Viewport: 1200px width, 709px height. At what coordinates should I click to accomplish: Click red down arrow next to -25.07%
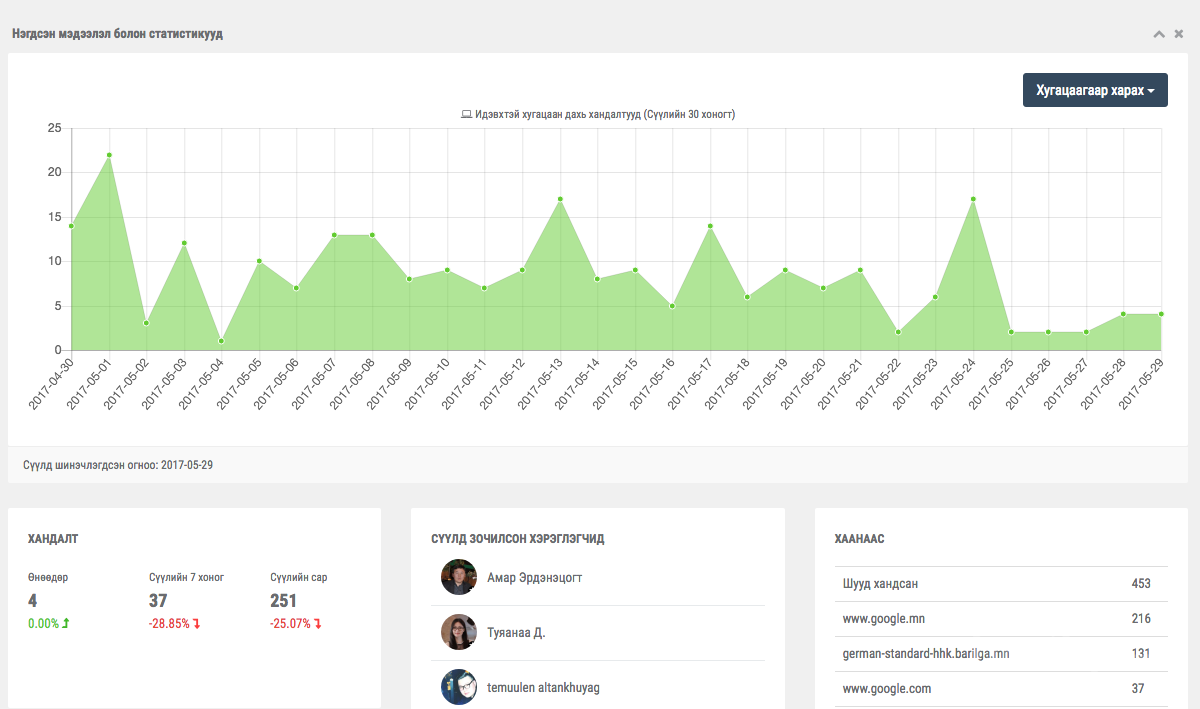tap(318, 624)
